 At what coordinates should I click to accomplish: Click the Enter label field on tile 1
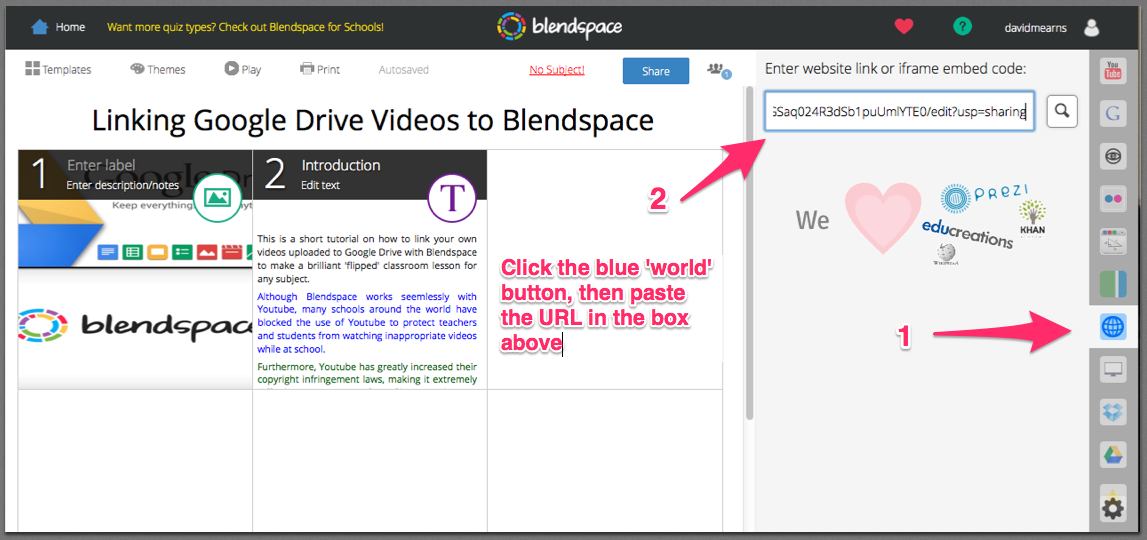click(101, 165)
